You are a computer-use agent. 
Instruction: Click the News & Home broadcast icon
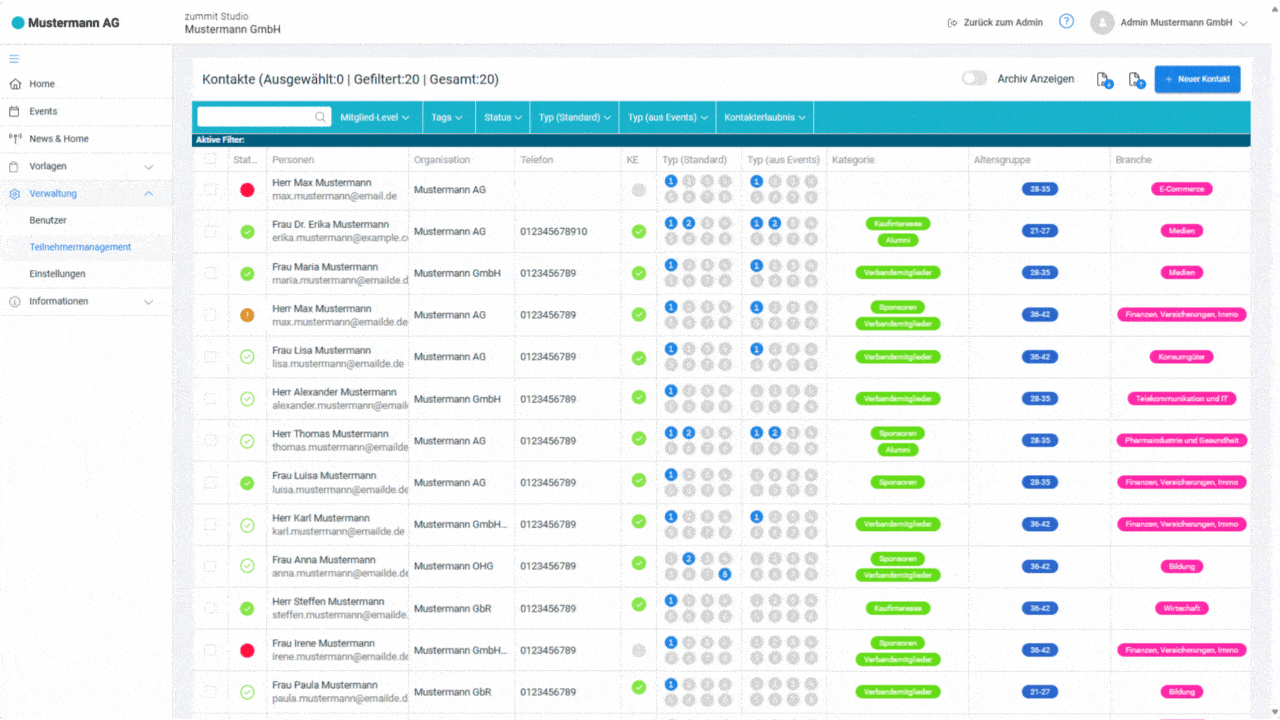pos(15,138)
